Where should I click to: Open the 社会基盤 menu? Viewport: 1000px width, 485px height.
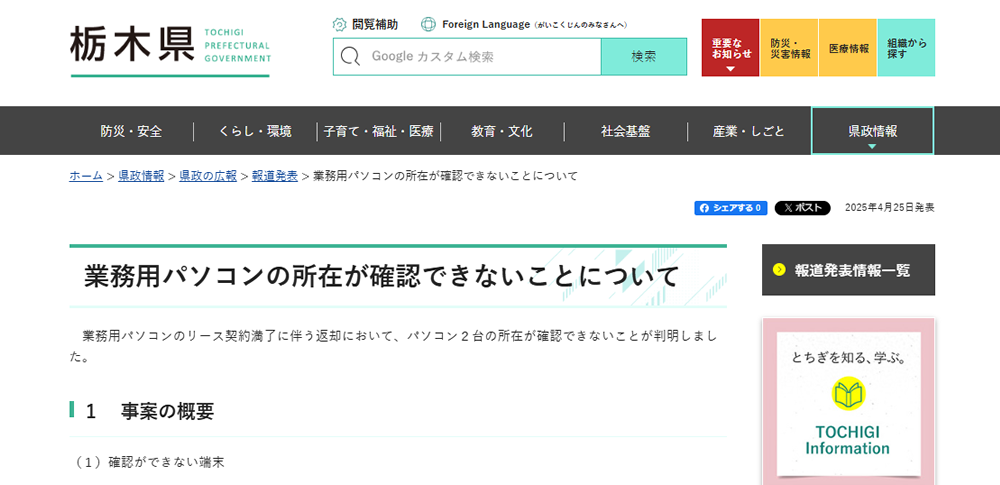(626, 131)
